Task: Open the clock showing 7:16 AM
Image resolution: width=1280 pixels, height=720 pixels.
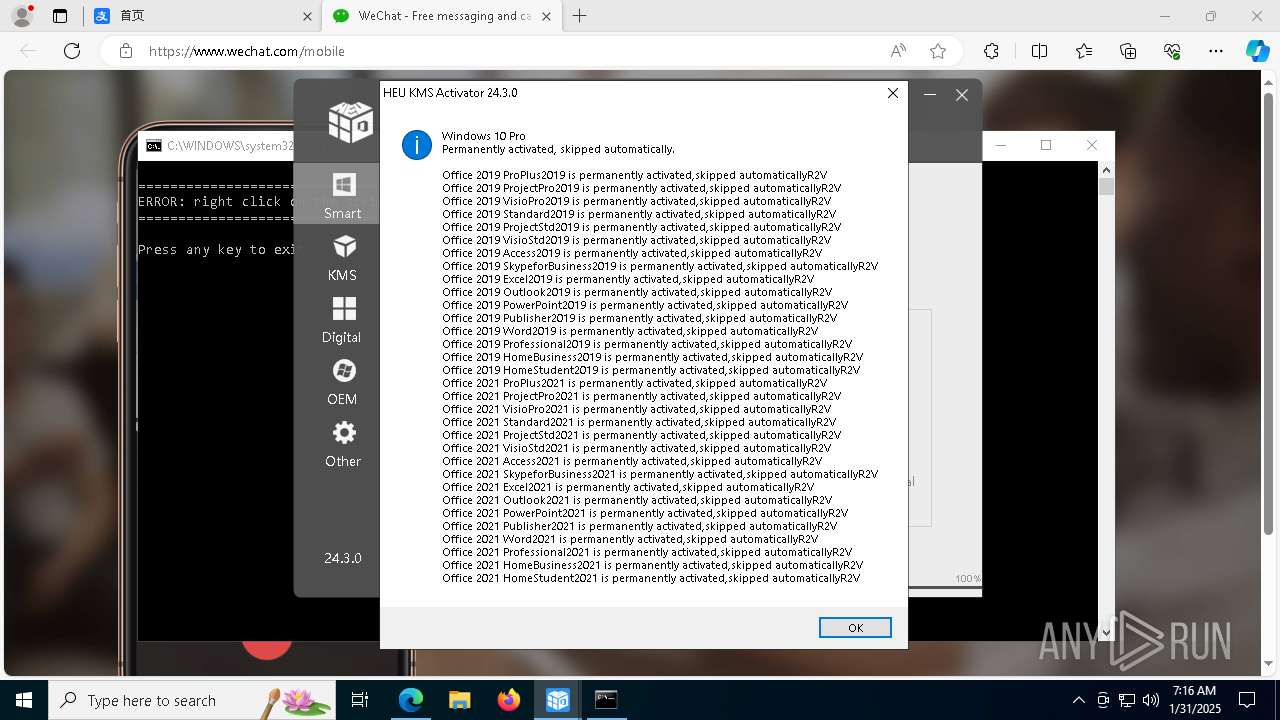Action: point(1194,700)
